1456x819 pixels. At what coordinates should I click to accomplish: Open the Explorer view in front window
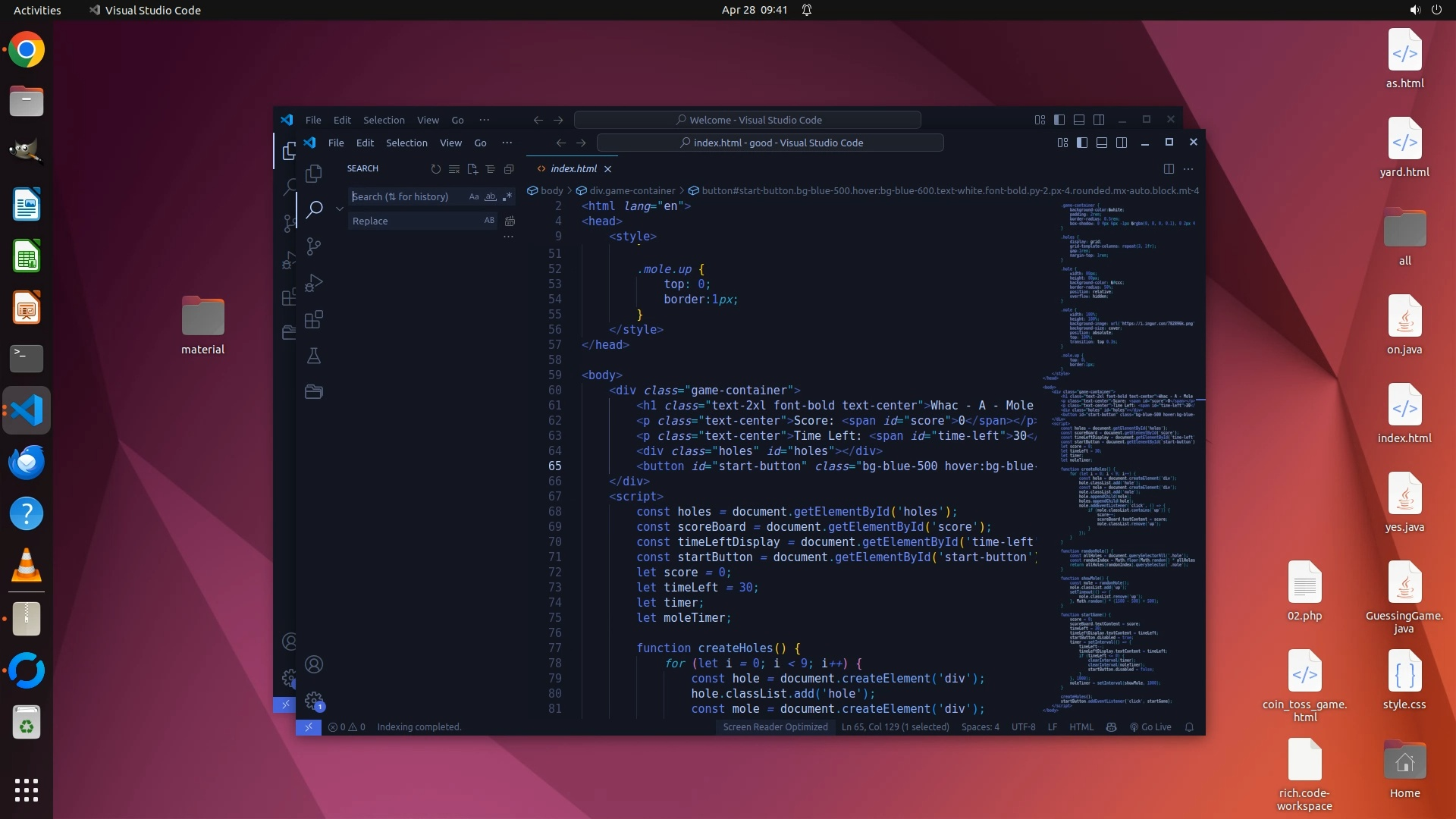(313, 174)
